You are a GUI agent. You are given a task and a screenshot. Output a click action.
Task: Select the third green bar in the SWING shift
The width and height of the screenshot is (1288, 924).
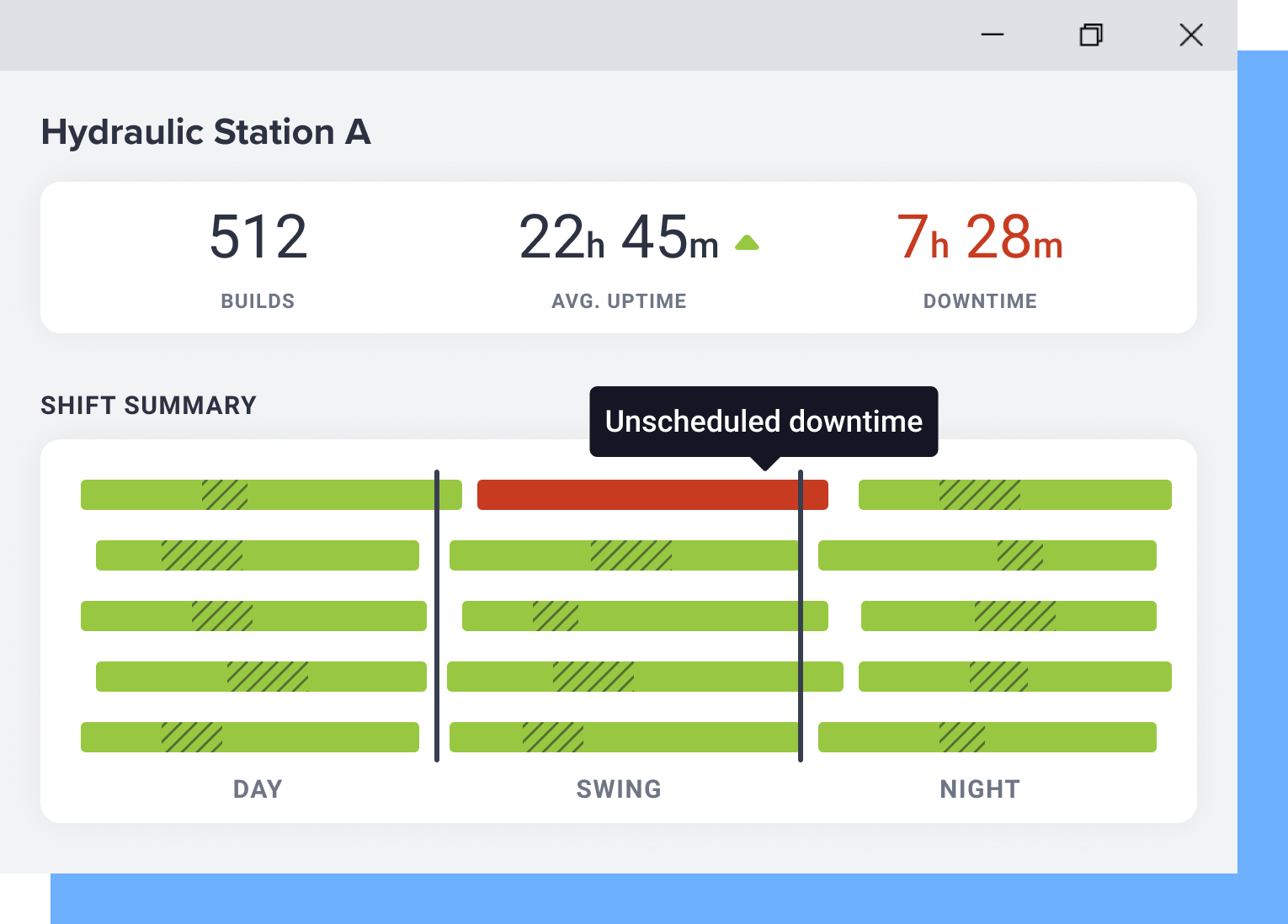(x=644, y=616)
